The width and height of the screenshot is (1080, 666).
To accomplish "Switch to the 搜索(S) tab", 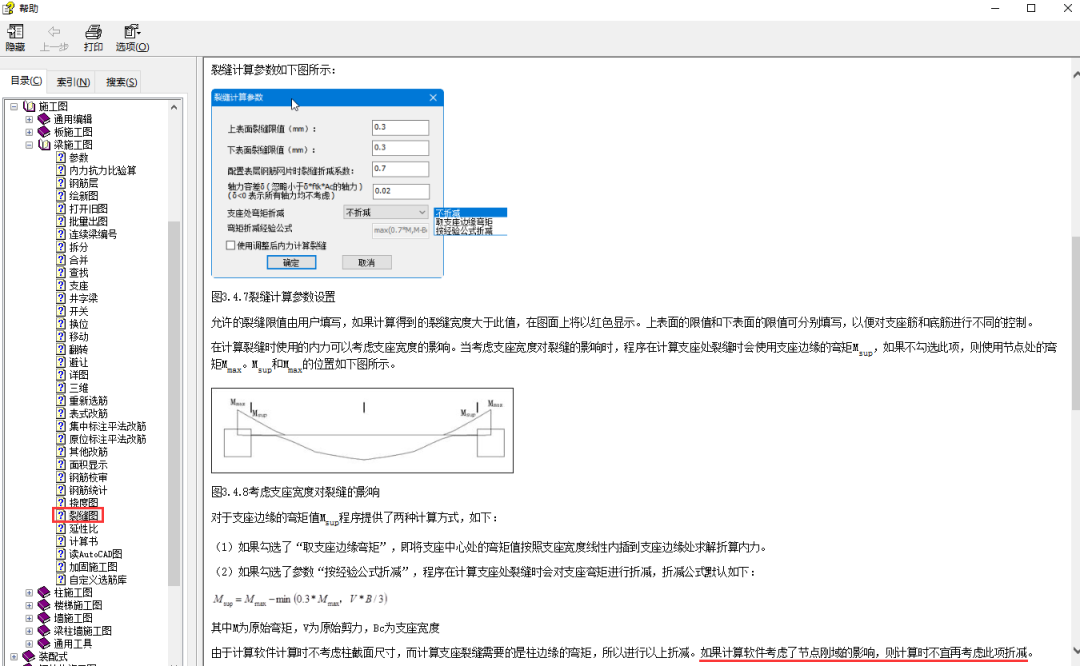I will coord(120,81).
